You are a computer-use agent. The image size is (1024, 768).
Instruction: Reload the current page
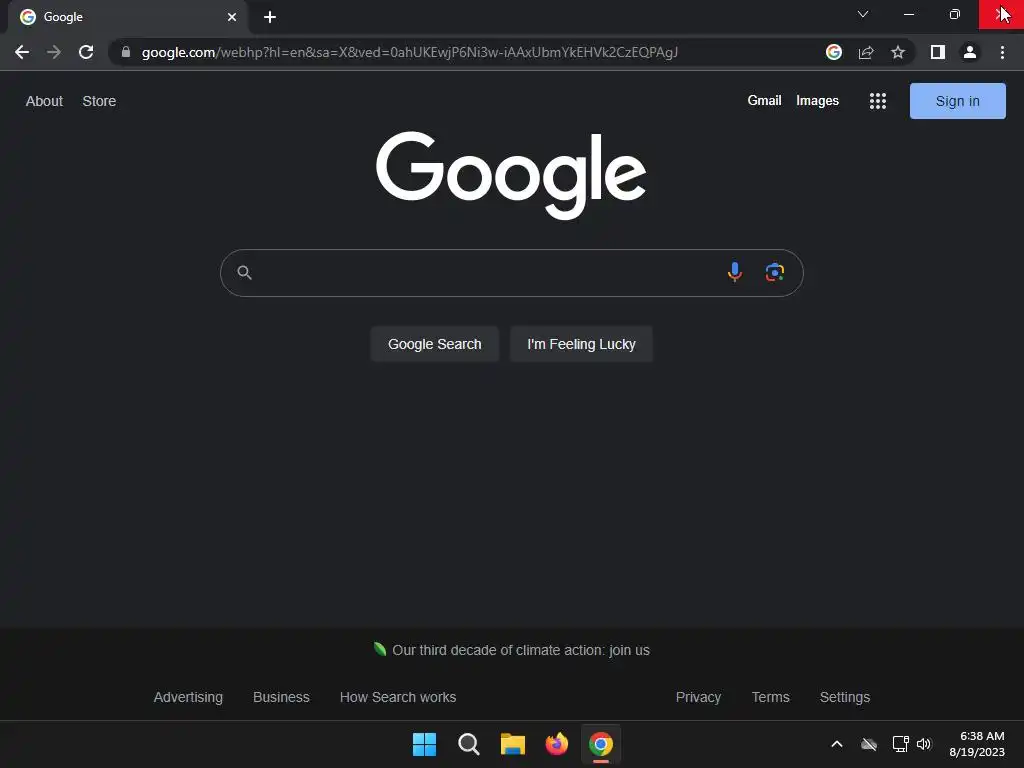tap(86, 52)
